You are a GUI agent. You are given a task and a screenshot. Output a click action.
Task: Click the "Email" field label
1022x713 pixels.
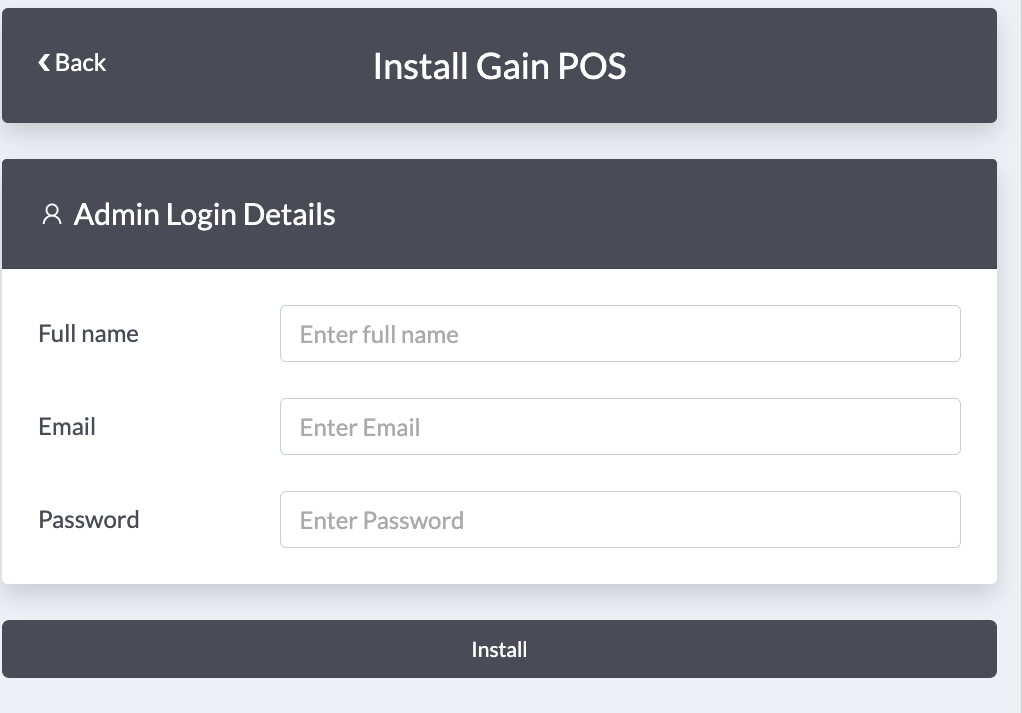click(67, 427)
